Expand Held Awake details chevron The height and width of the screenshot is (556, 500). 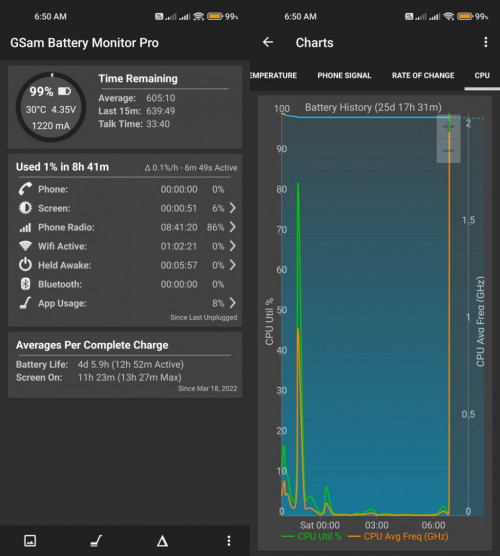[233, 265]
